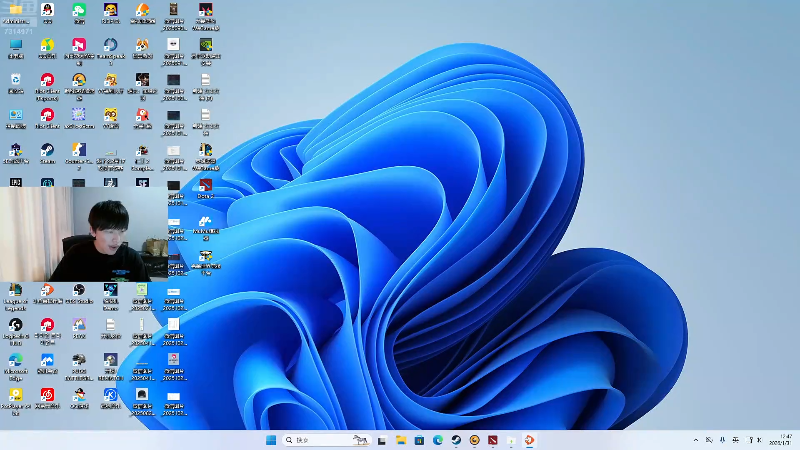Open the QQ penguin desktop icon
800x450 pixels.
tap(47, 10)
